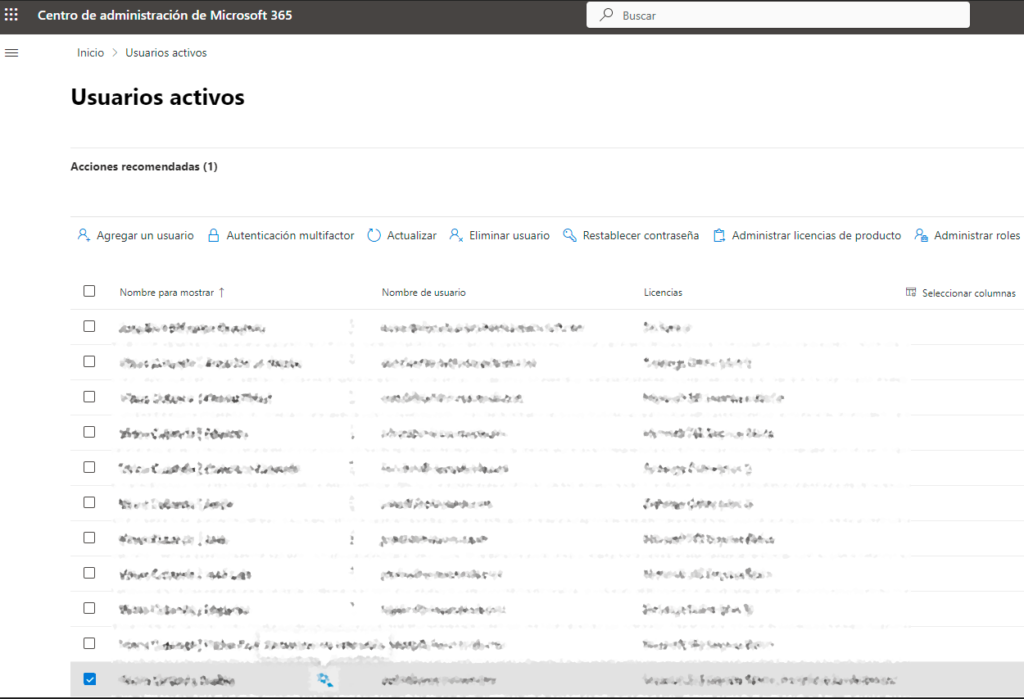Viewport: 1024px width, 699px height.
Task: Sort by Licencias column header
Action: (663, 293)
